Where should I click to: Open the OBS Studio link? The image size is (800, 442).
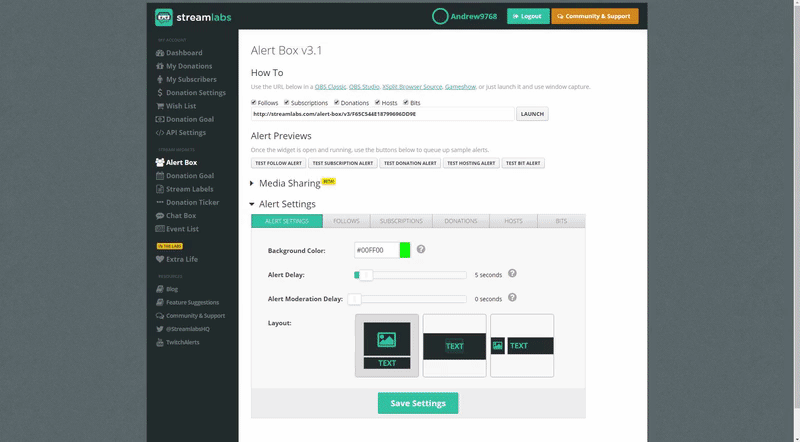[x=364, y=87]
